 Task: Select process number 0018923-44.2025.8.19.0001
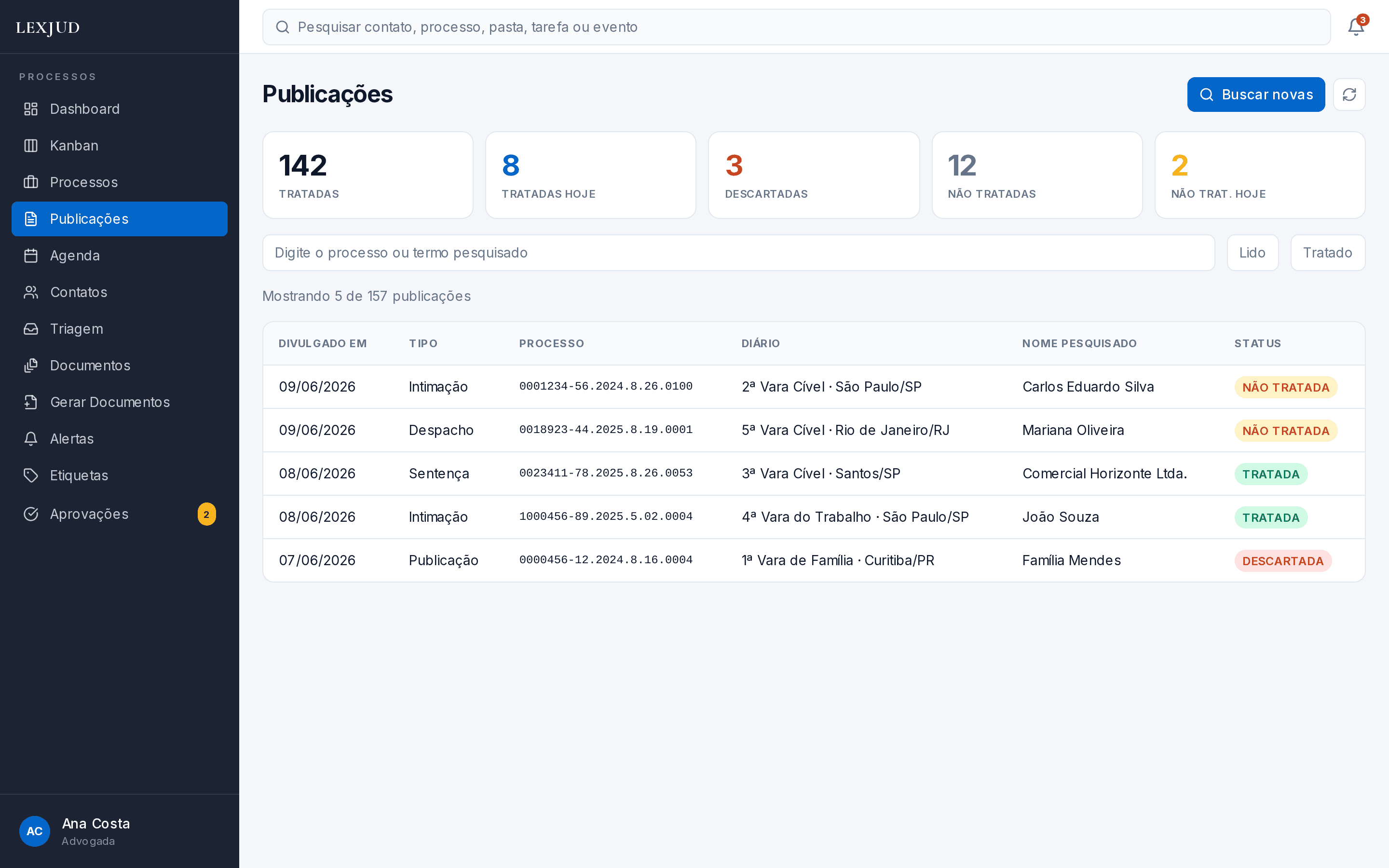click(x=606, y=430)
